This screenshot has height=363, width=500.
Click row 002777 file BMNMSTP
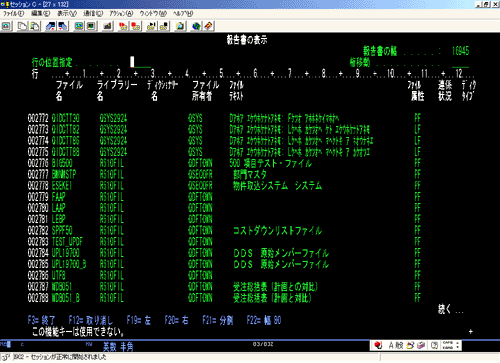click(x=64, y=174)
